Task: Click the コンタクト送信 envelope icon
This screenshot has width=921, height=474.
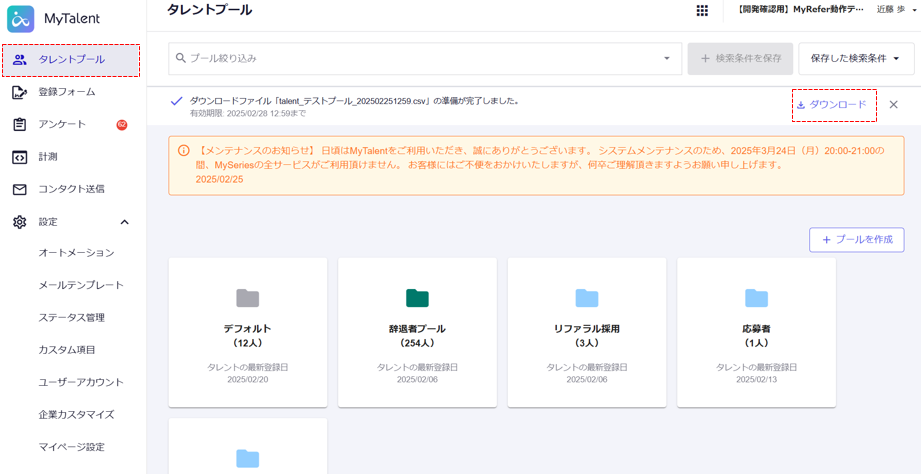Action: pyautogui.click(x=19, y=189)
